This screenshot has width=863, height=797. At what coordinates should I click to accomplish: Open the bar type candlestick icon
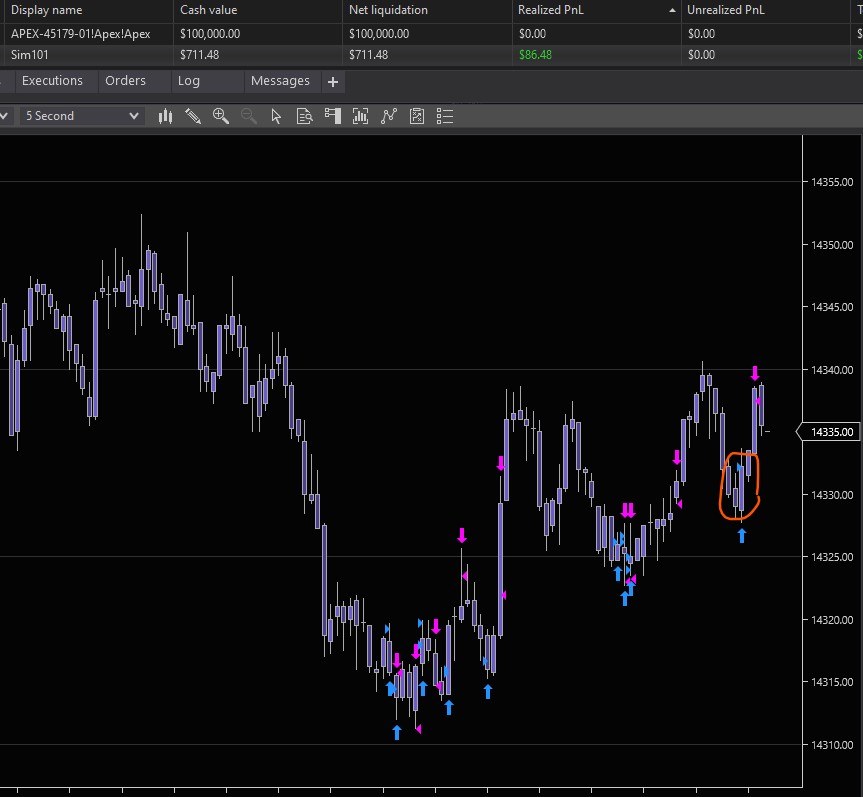click(166, 116)
